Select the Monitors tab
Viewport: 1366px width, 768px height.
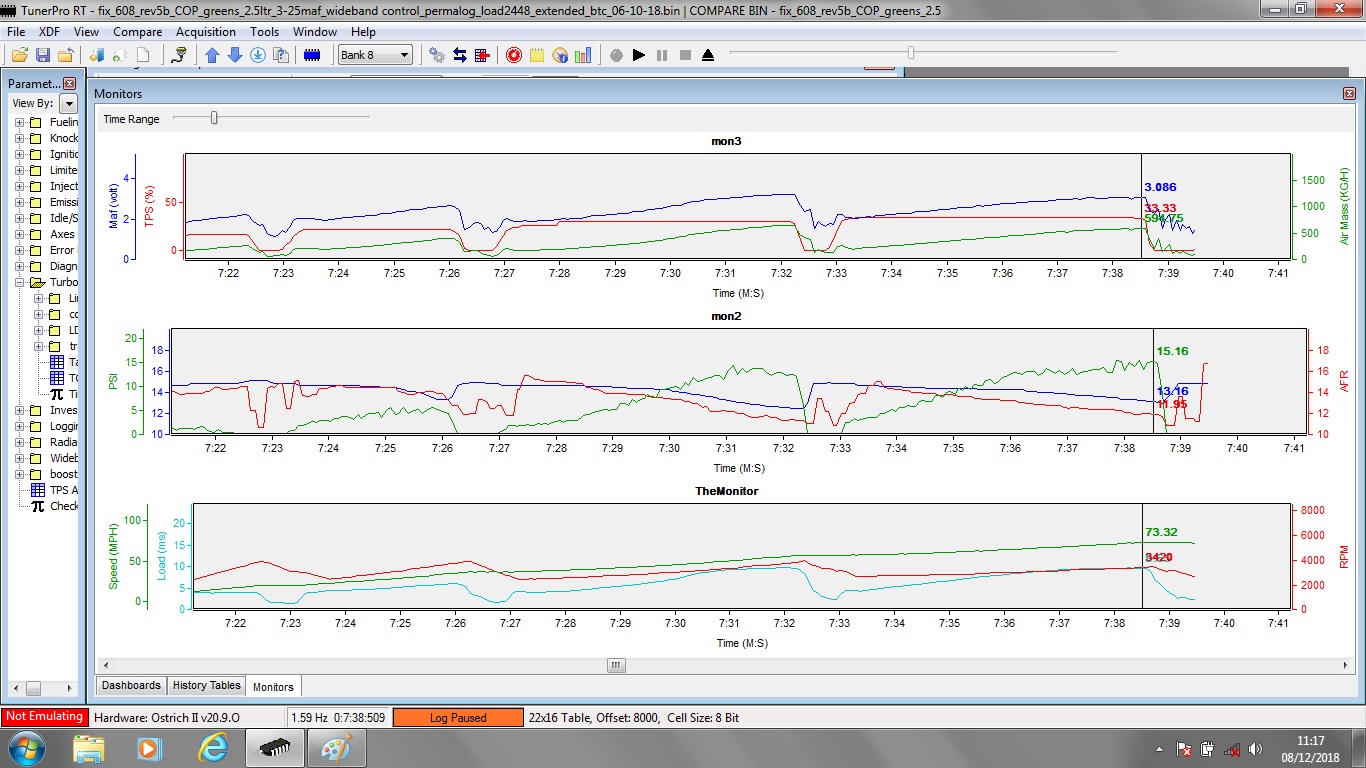point(273,686)
